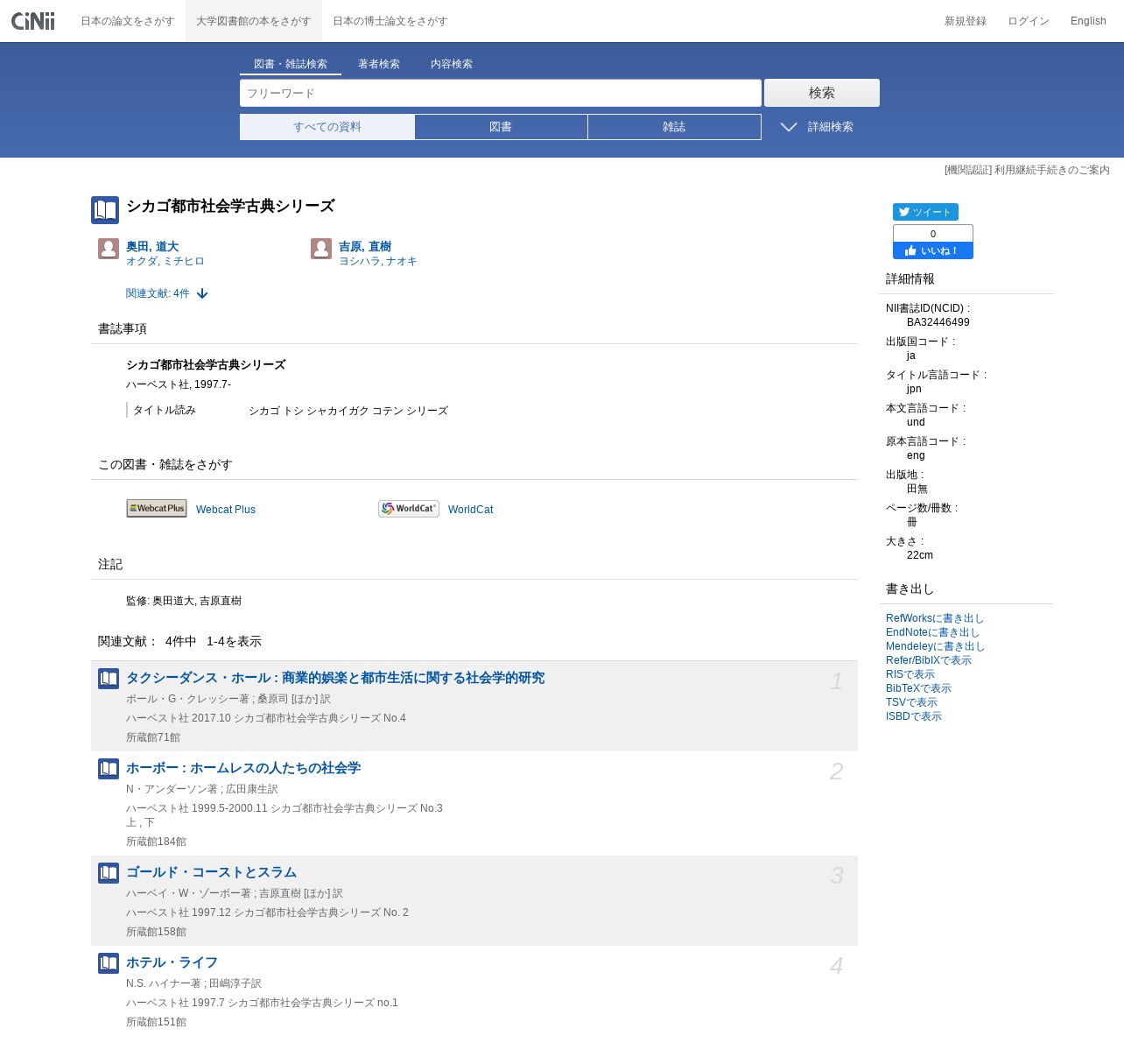Click 所蔵館158館 holdings text
1124x1064 pixels.
pyautogui.click(x=156, y=932)
